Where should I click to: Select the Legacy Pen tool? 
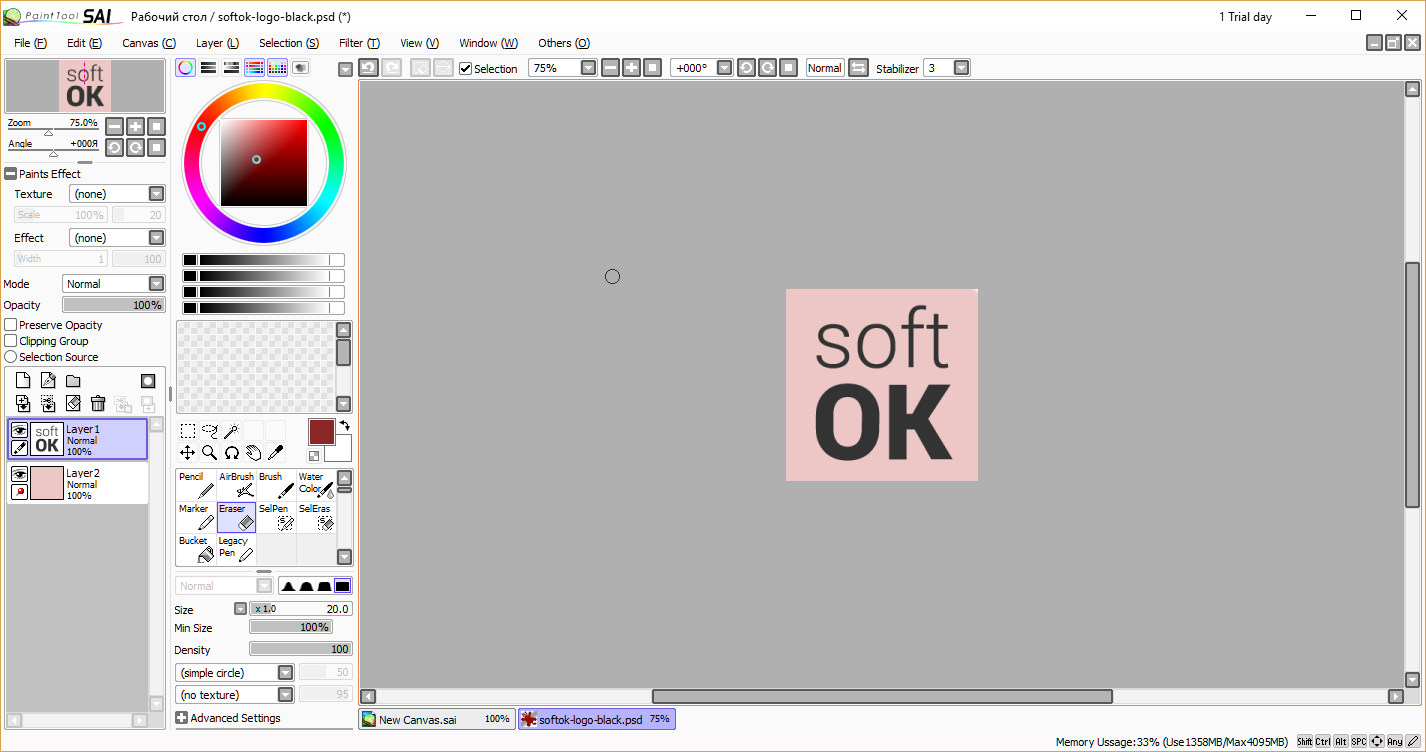236,549
